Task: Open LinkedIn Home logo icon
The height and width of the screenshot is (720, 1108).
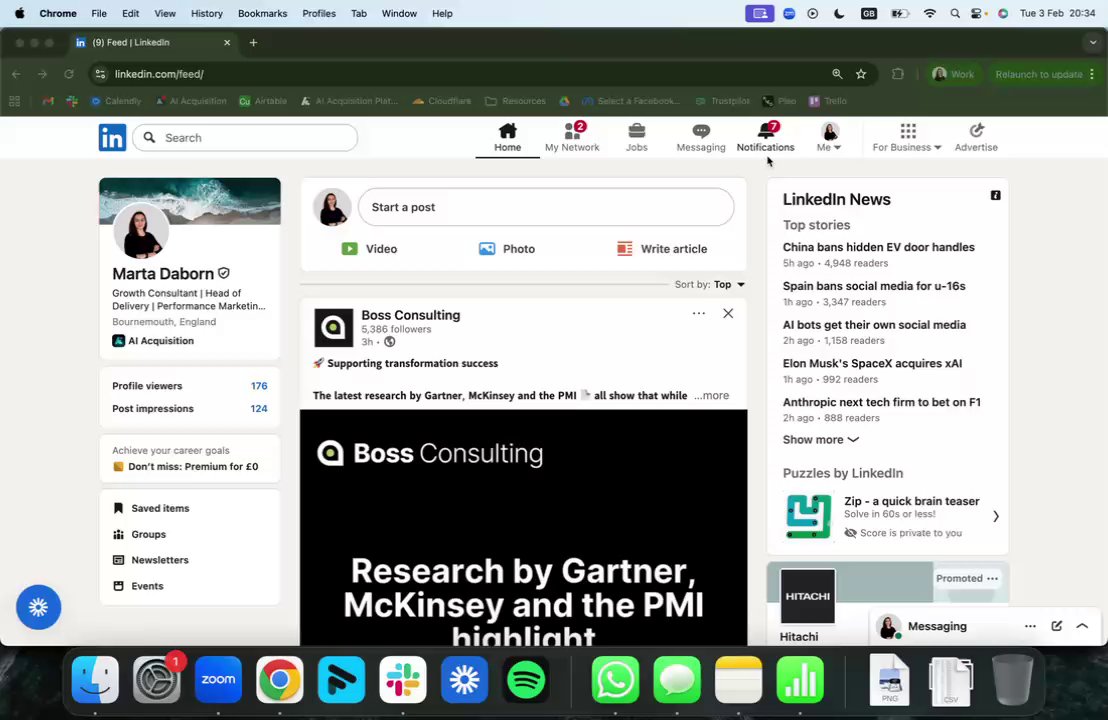Action: (112, 138)
